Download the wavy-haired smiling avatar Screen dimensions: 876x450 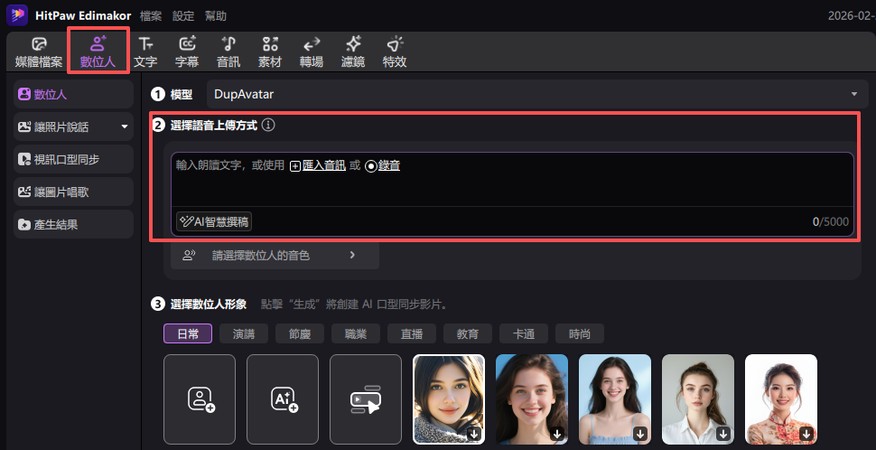[x=558, y=434]
